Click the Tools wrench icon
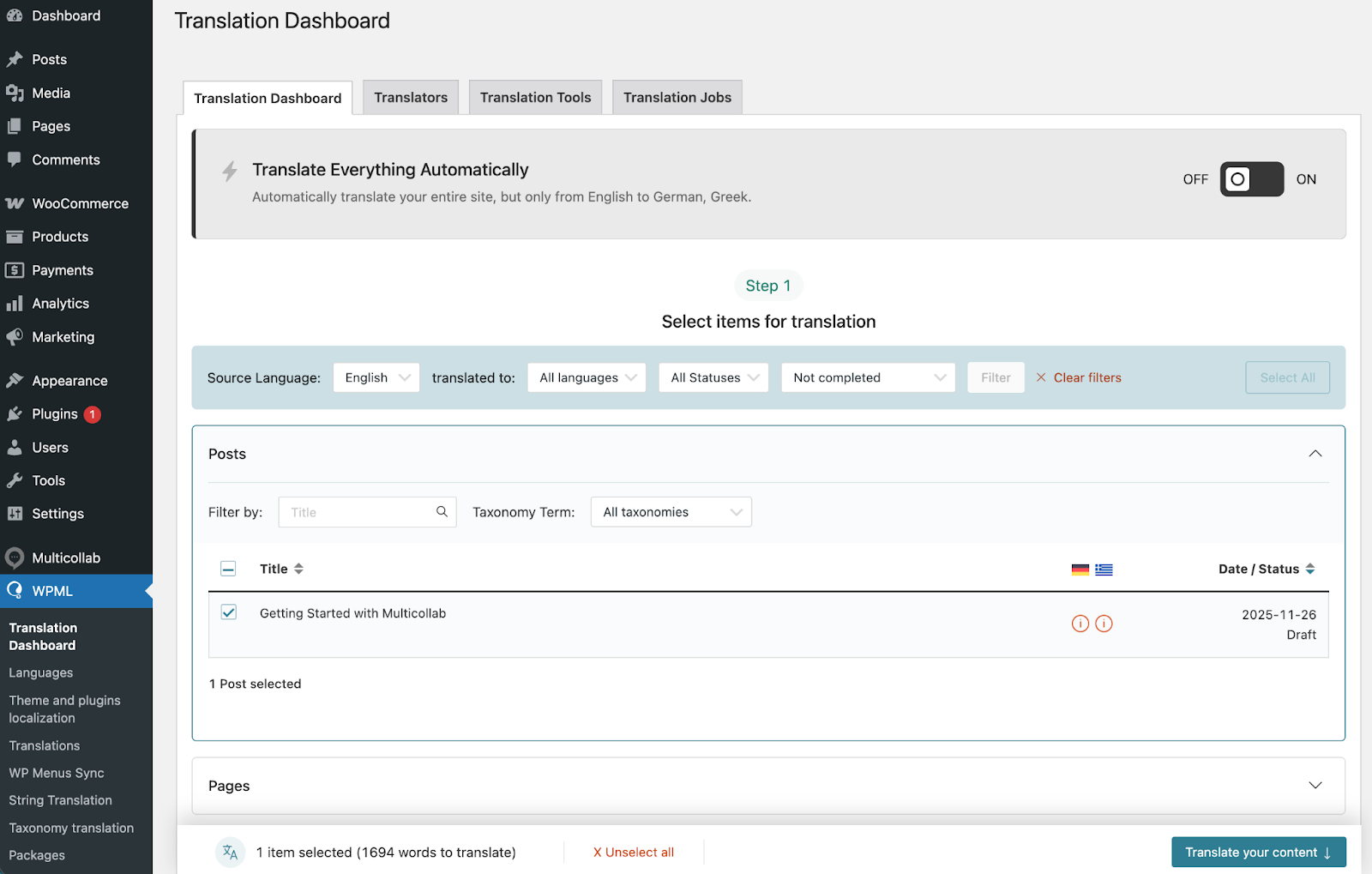Image resolution: width=1372 pixels, height=874 pixels. 15,481
